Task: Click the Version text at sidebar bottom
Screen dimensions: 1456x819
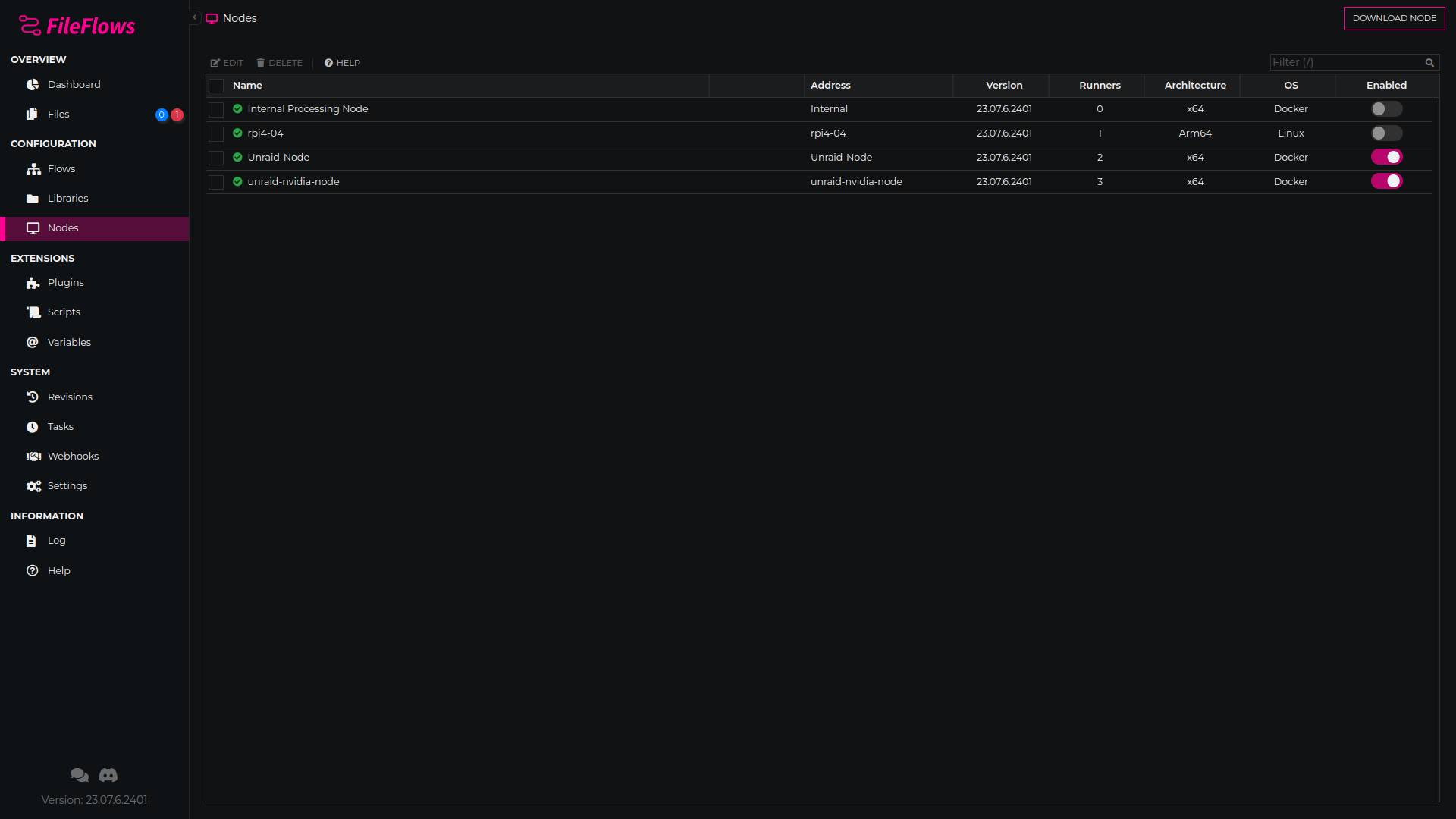Action: point(94,800)
